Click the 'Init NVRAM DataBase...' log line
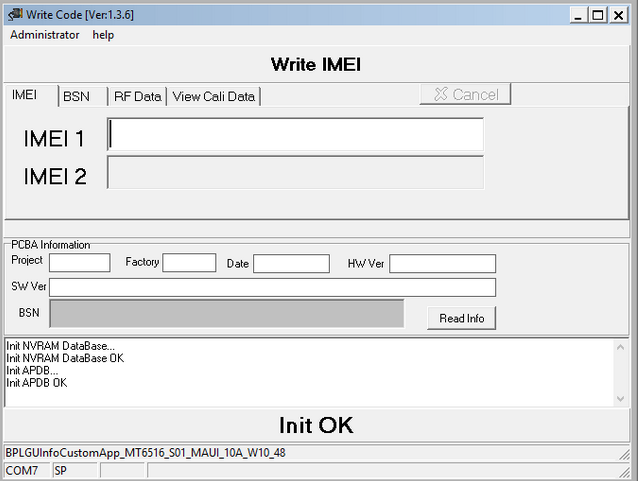This screenshot has width=638, height=481. pos(60,346)
